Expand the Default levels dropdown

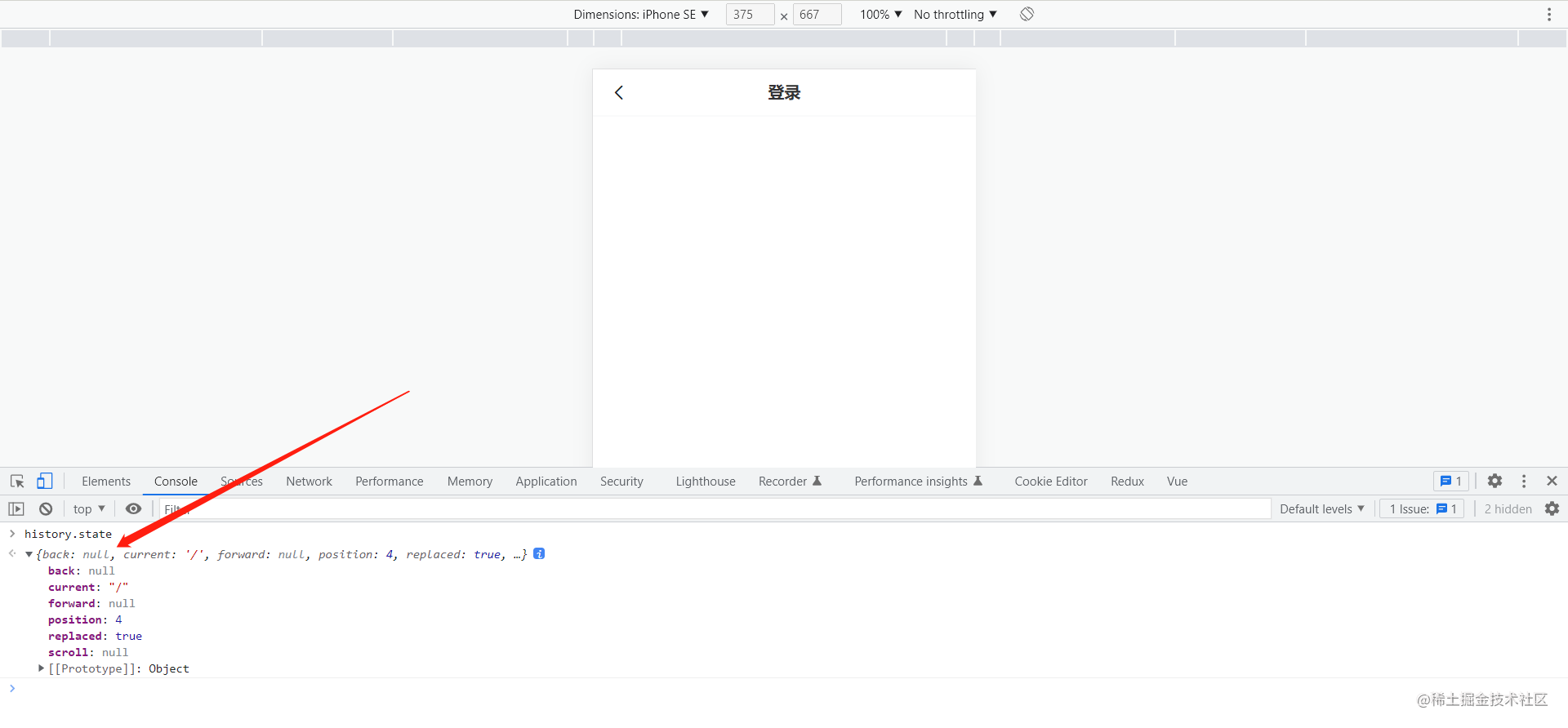(x=1322, y=508)
